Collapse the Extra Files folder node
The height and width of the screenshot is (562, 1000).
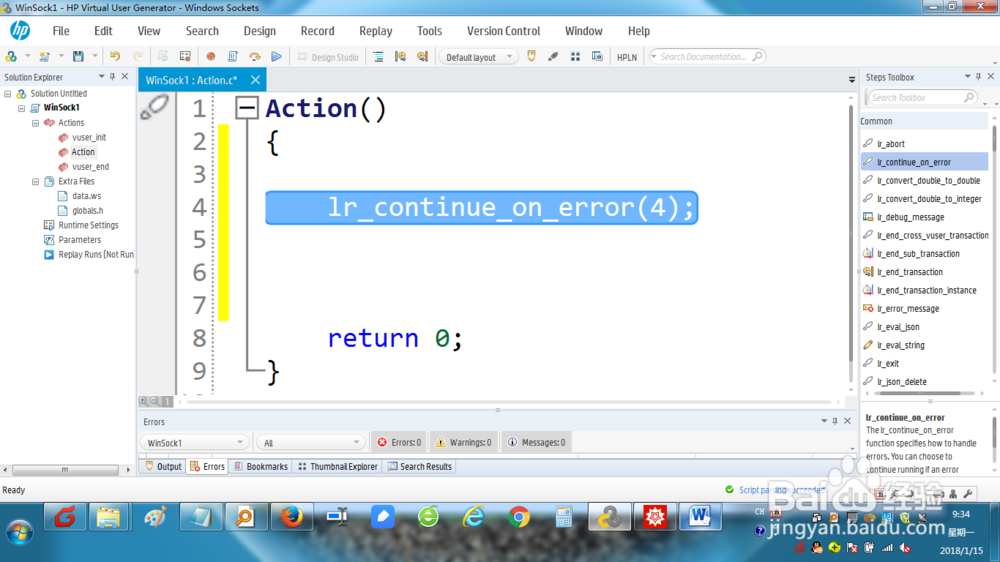point(36,181)
